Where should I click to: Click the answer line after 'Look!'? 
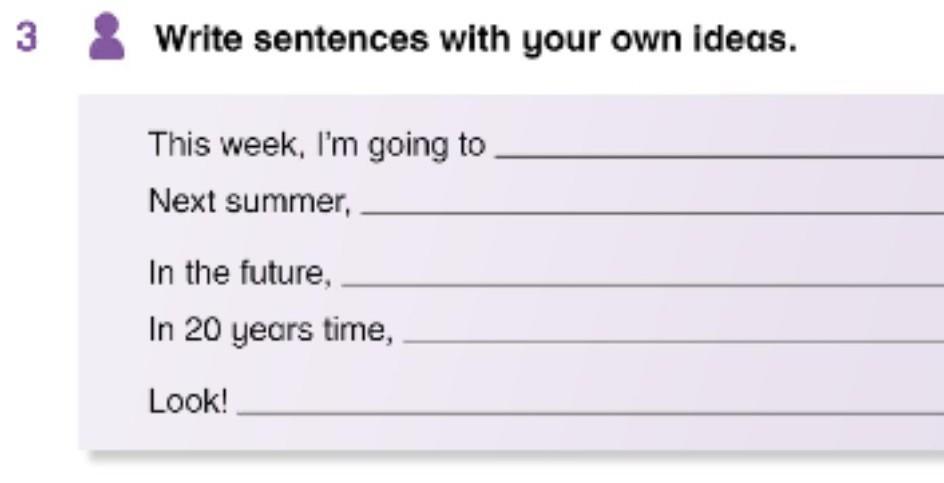589,408
